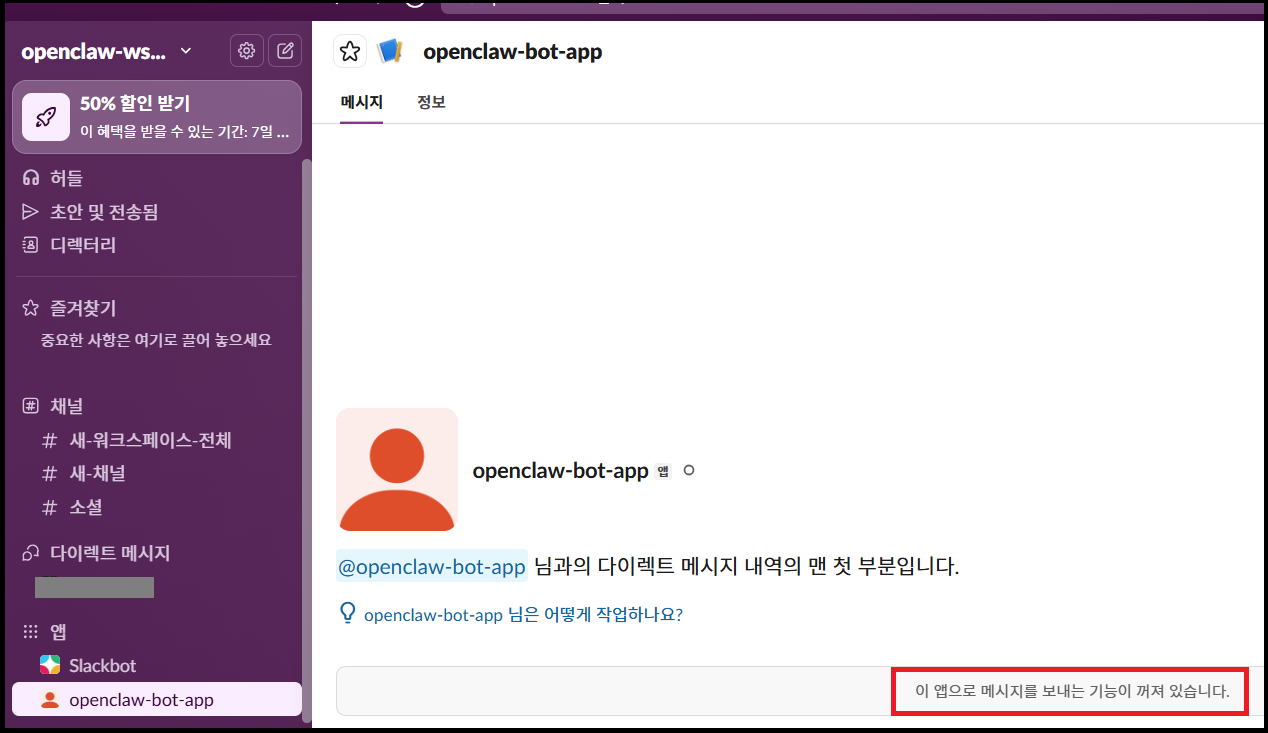Collapse the 채널 section header
This screenshot has width=1268, height=733.
tap(67, 406)
